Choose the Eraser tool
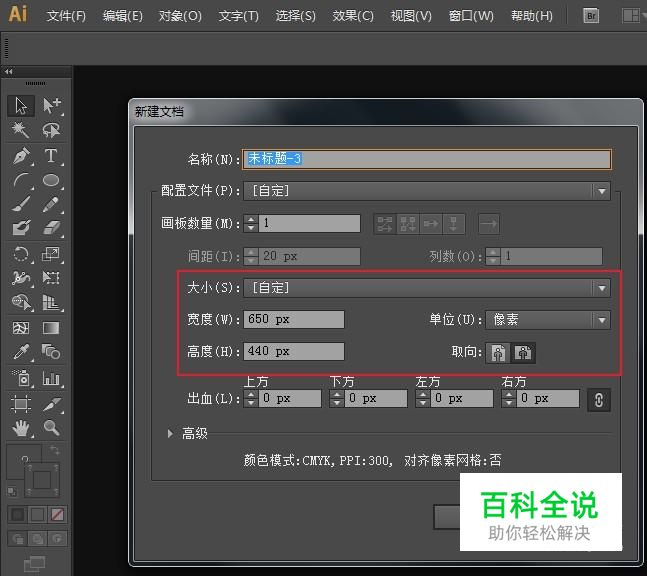647x576 pixels. [x=51, y=228]
